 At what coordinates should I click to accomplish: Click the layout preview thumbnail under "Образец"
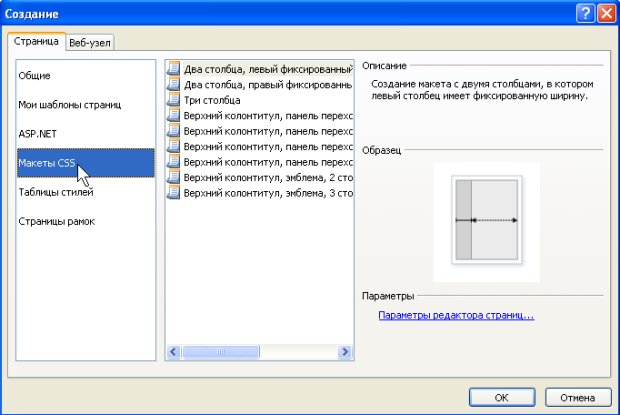486,220
